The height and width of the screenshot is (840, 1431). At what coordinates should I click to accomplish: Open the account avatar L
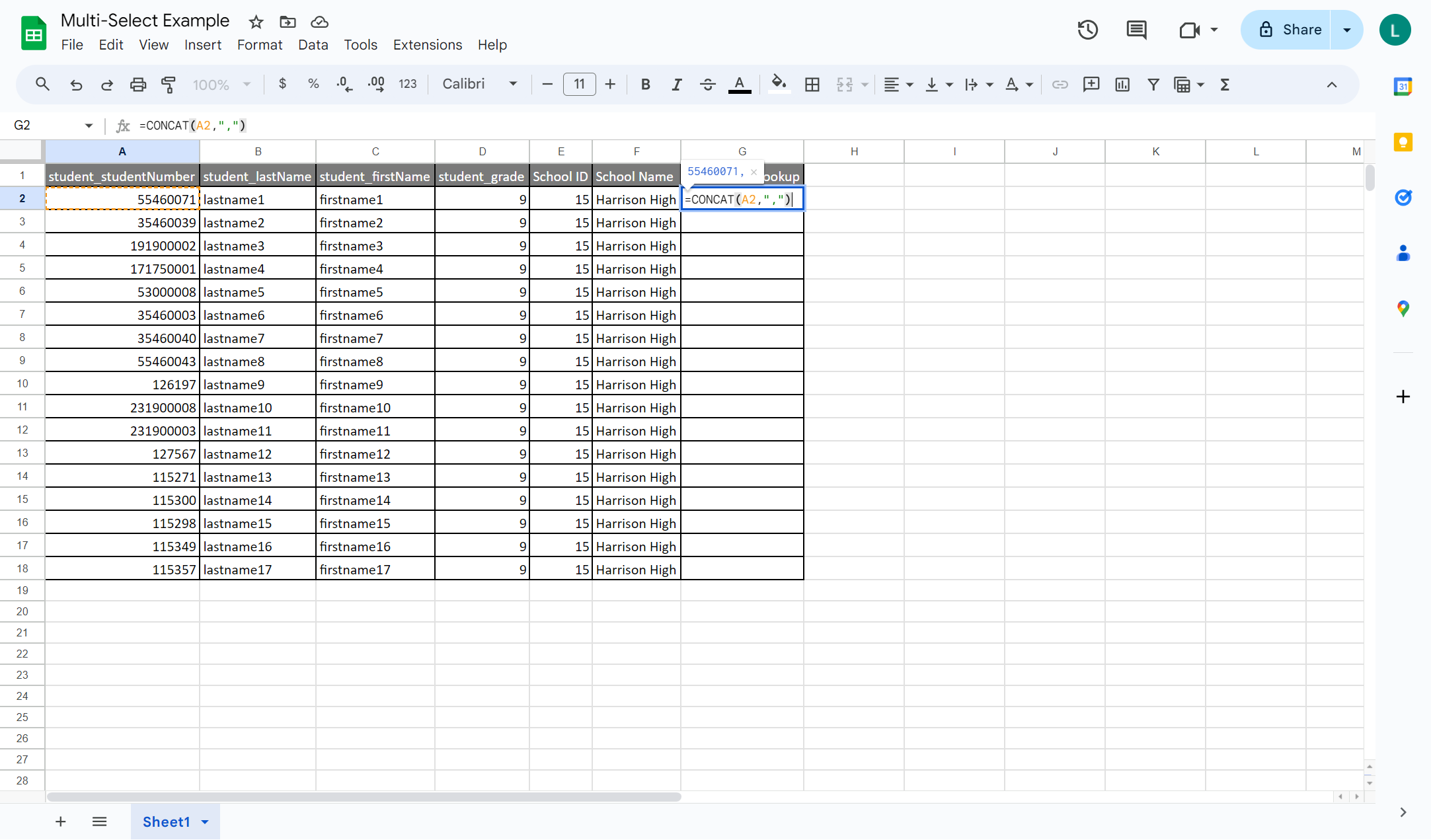click(1395, 30)
